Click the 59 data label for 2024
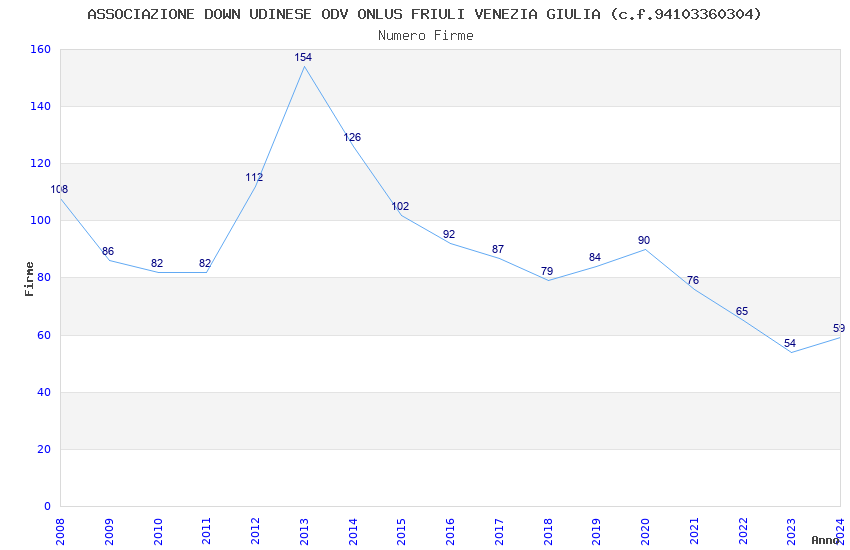Screen dimensions: 850x550 [839, 328]
